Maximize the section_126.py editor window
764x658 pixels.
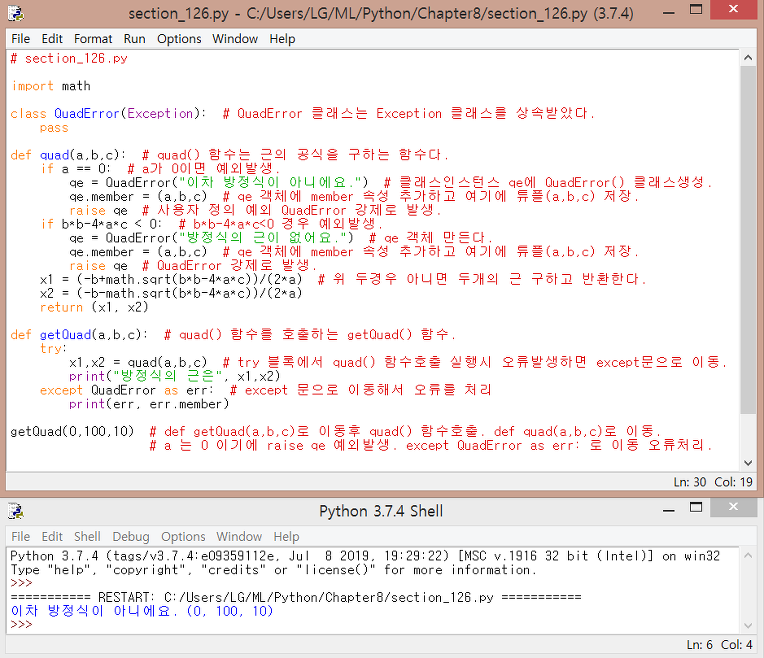696,10
